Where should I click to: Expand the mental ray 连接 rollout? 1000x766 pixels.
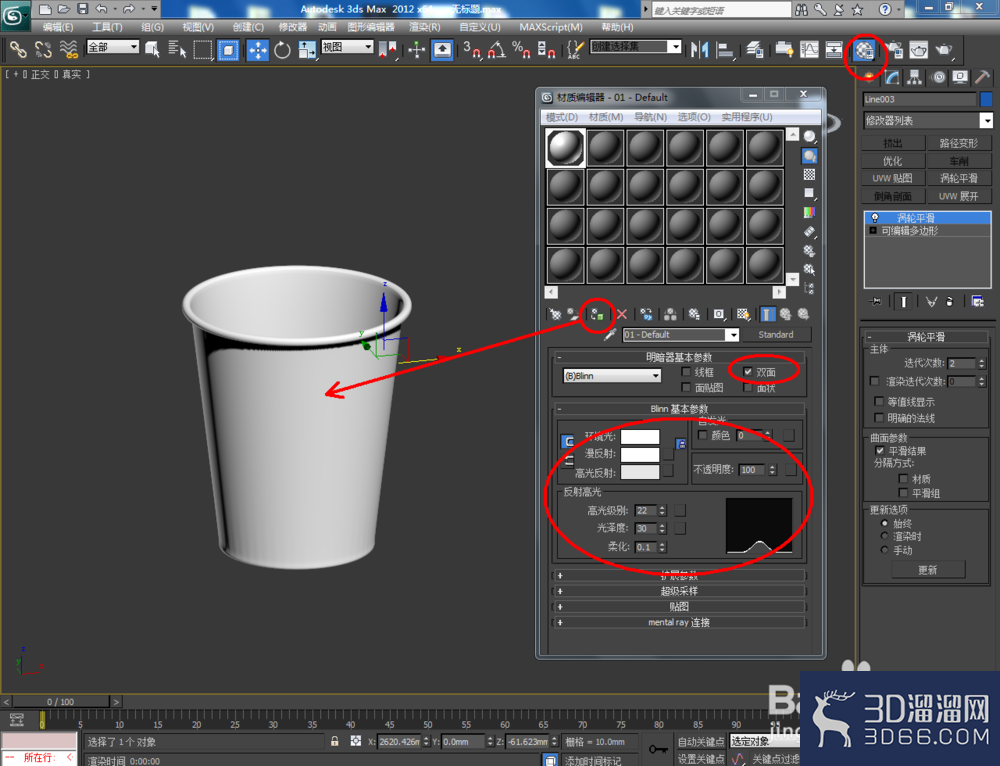click(679, 622)
